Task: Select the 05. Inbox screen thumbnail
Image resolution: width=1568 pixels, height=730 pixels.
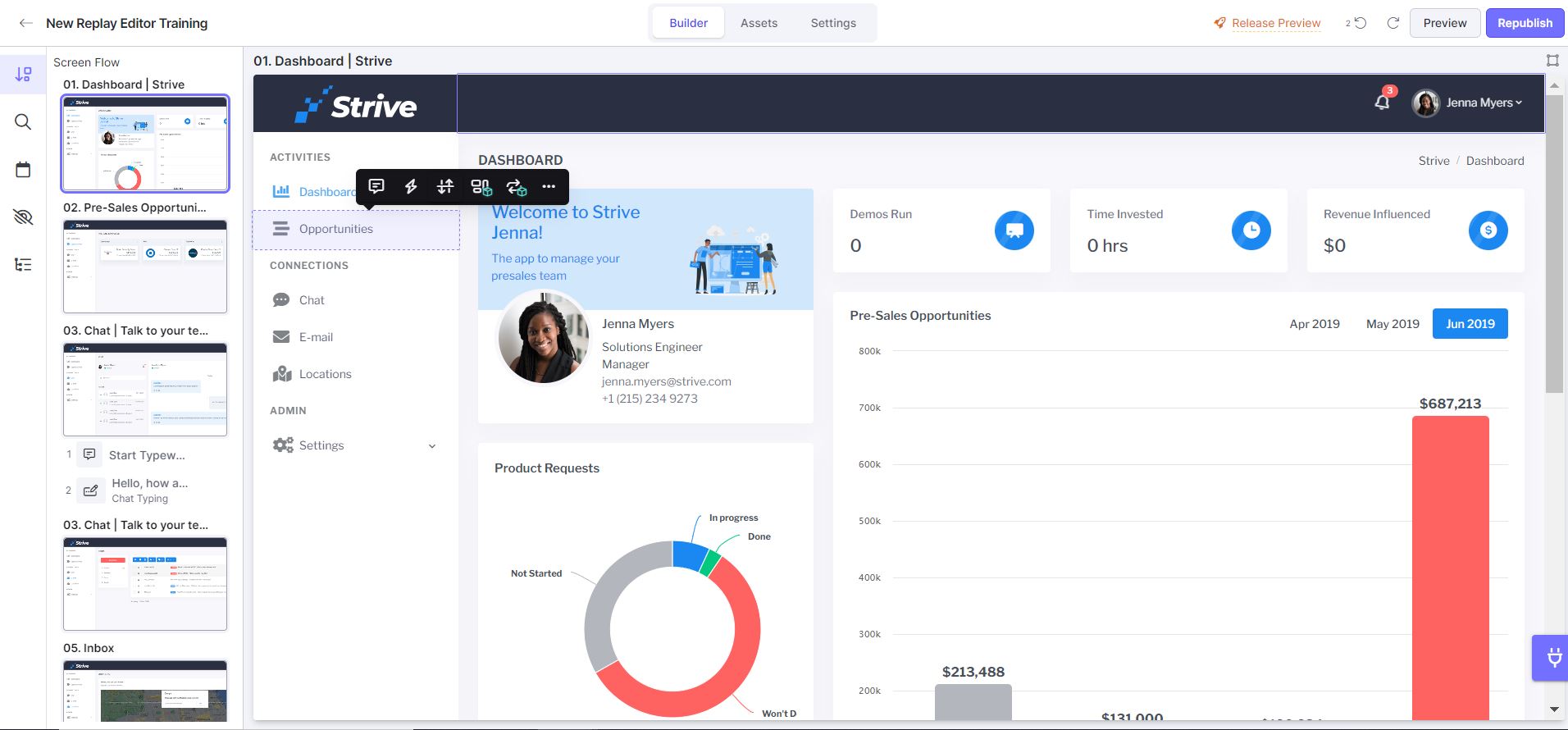Action: pos(145,691)
